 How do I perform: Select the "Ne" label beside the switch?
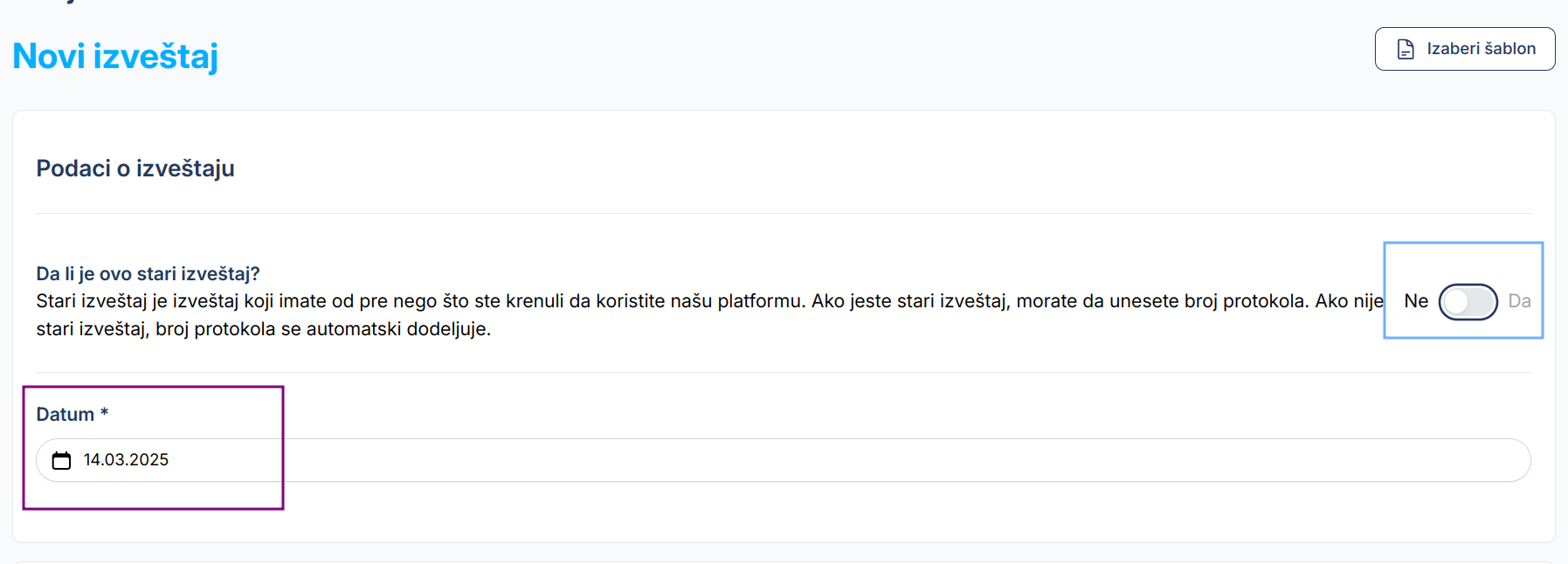point(1416,301)
